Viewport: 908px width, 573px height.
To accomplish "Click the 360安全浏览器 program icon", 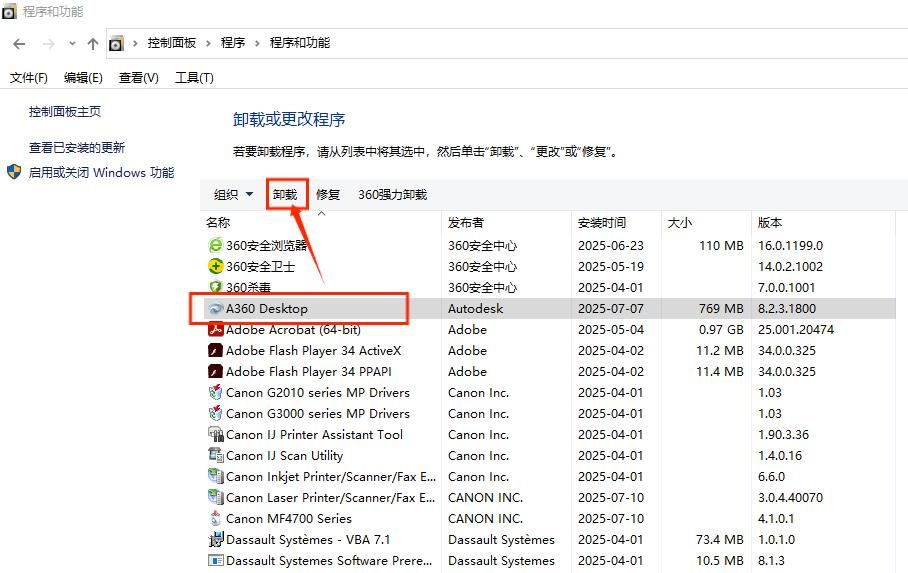I will [x=215, y=245].
